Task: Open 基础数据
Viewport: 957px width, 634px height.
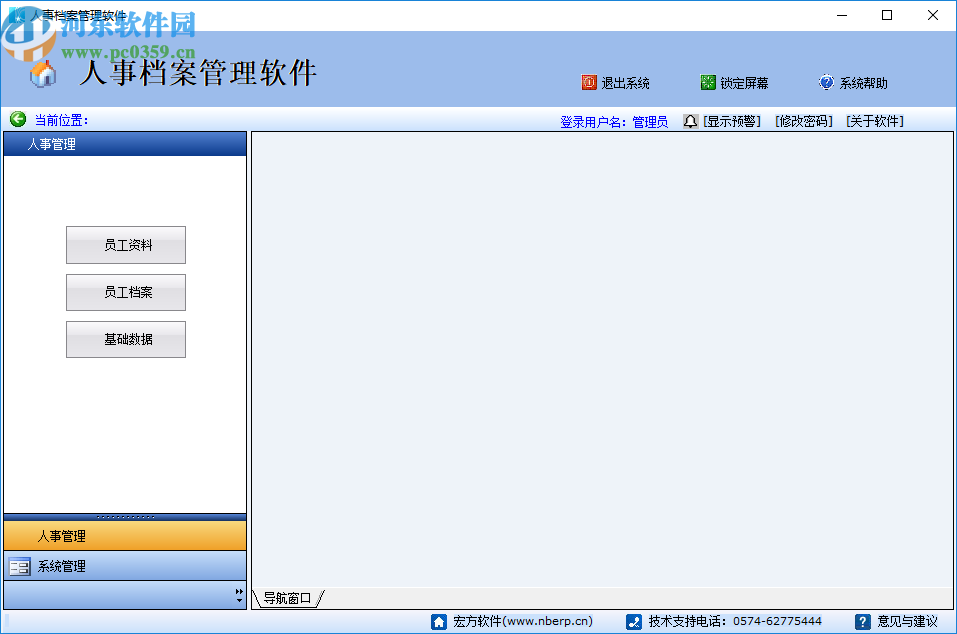Action: (125, 339)
